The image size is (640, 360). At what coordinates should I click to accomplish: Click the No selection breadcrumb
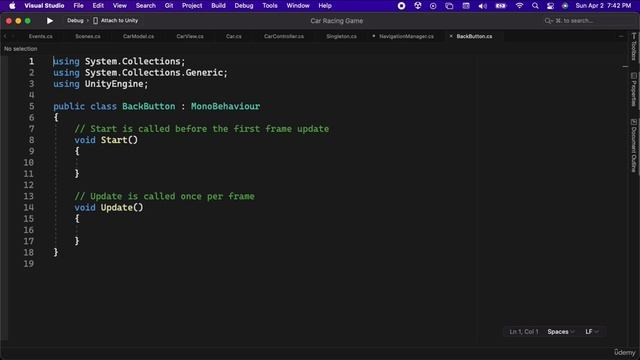(20, 49)
